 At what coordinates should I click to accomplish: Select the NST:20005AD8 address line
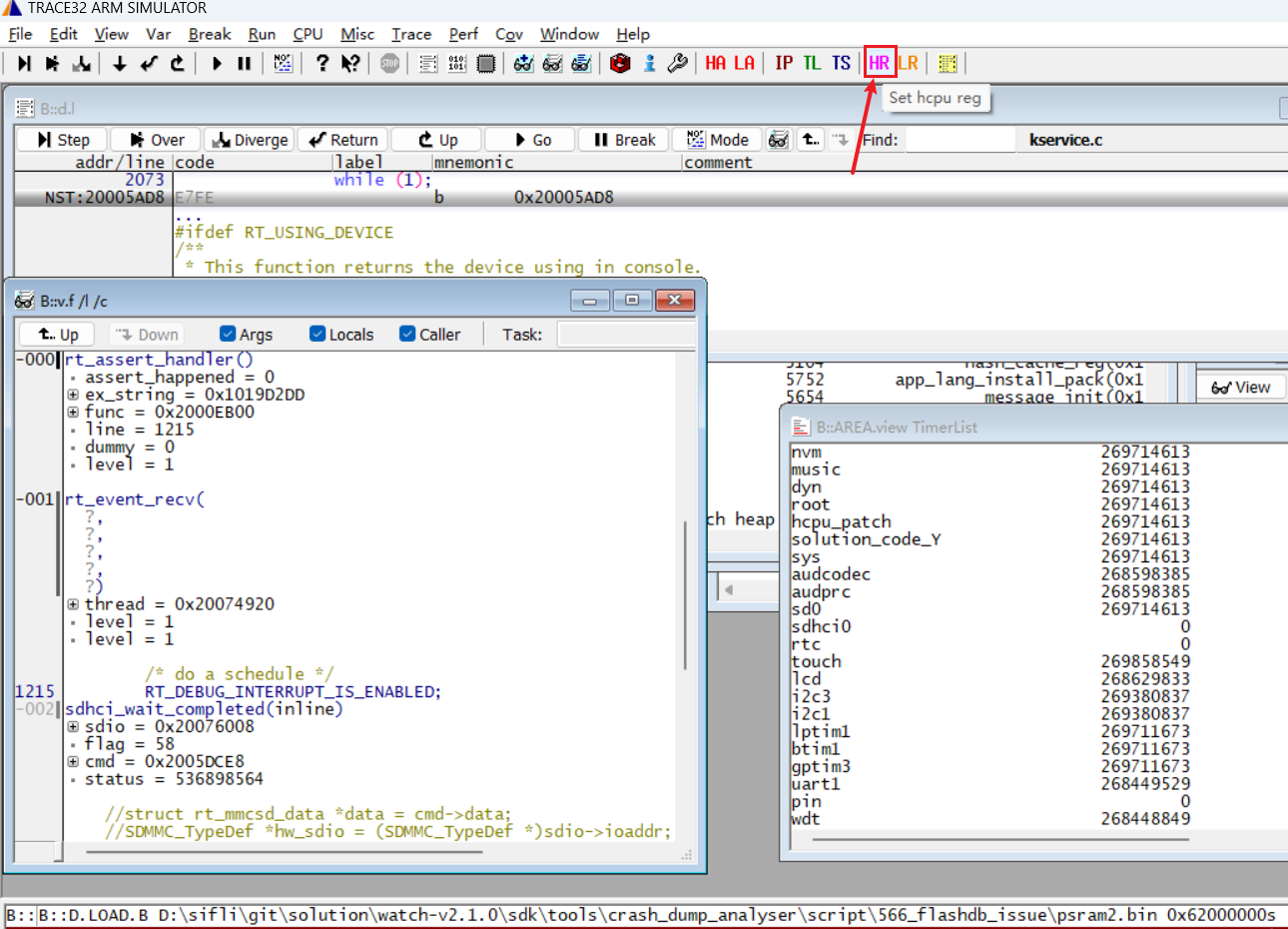(651, 198)
